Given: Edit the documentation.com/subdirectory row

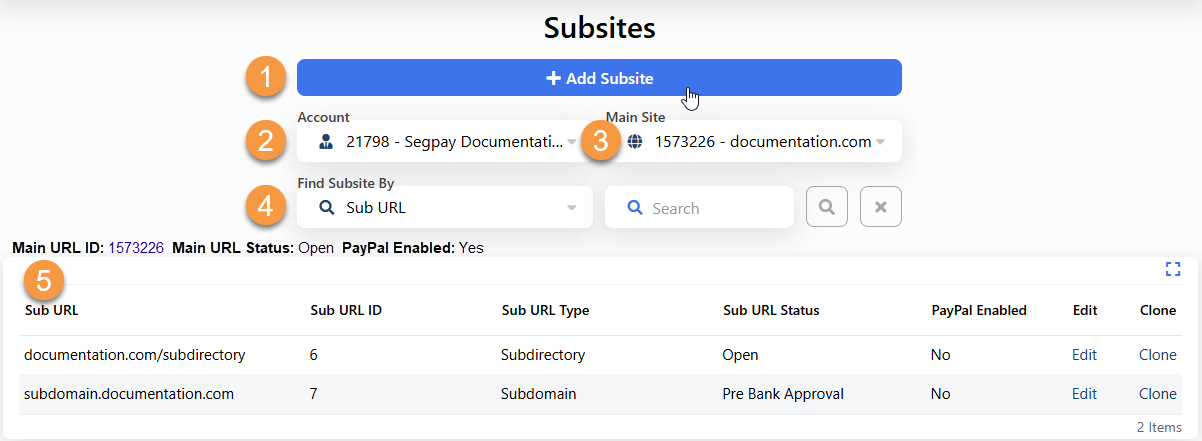Looking at the screenshot, I should [1084, 355].
